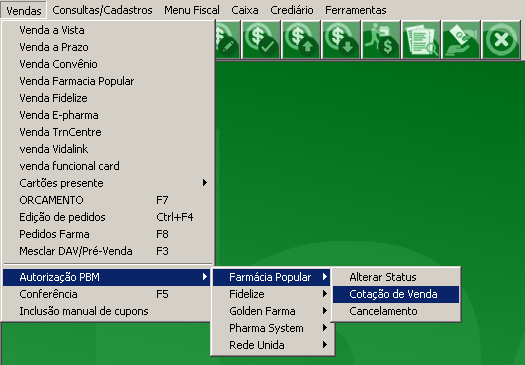The height and width of the screenshot is (365, 525).
Task: Open the Menu Fiscal menu
Action: 192,10
